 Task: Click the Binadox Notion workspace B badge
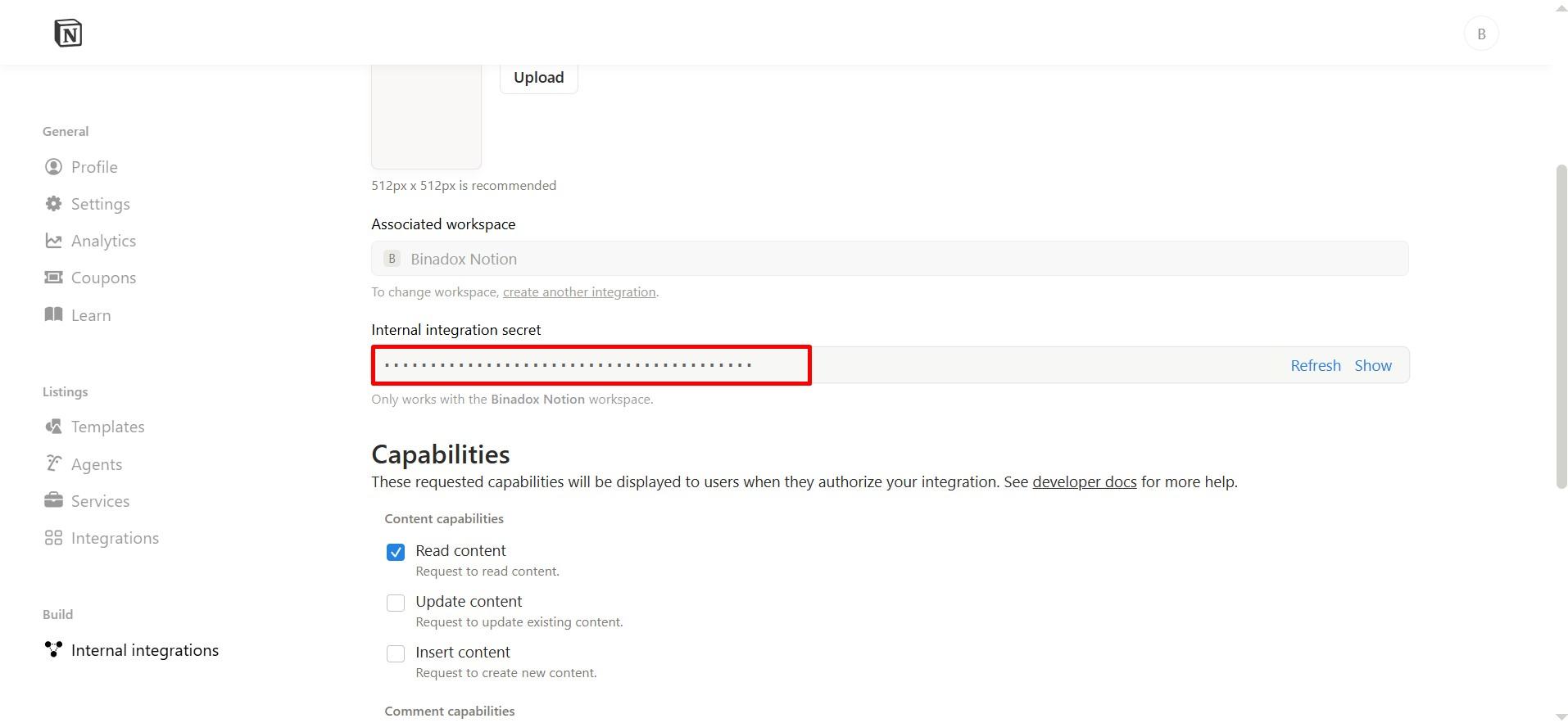click(392, 259)
